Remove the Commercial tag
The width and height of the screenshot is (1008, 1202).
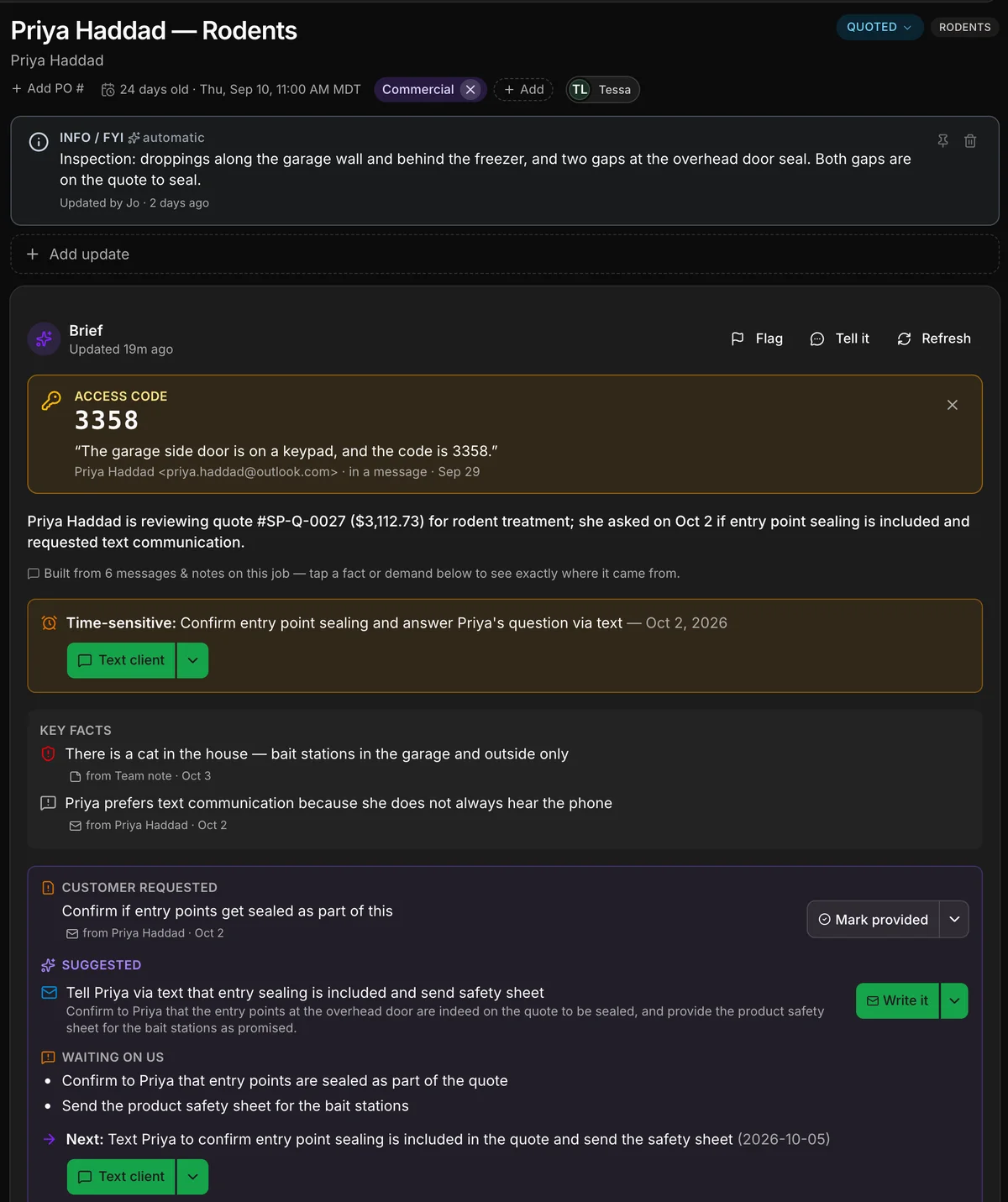pyautogui.click(x=470, y=90)
